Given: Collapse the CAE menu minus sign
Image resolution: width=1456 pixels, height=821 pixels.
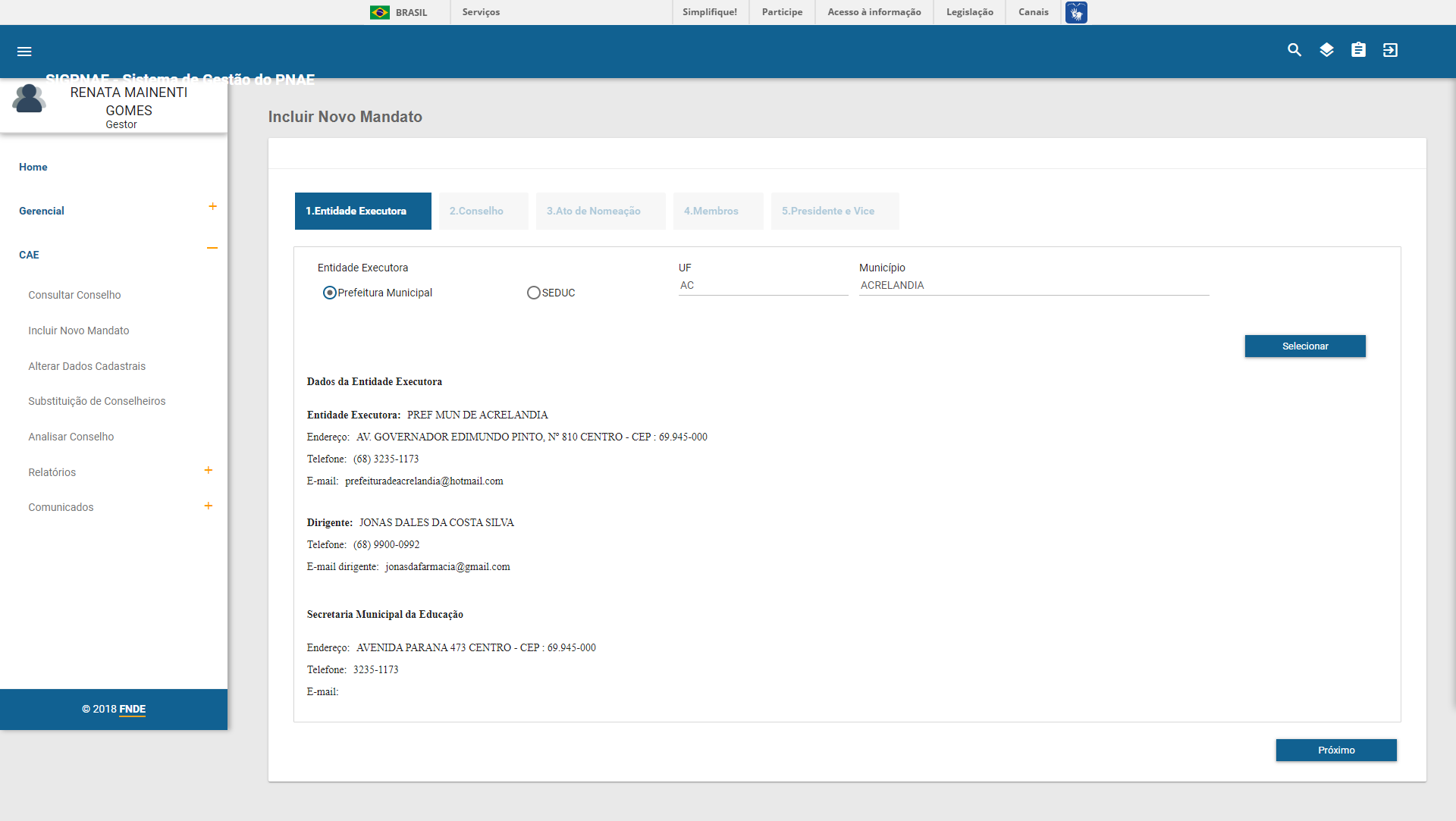Looking at the screenshot, I should tap(212, 248).
